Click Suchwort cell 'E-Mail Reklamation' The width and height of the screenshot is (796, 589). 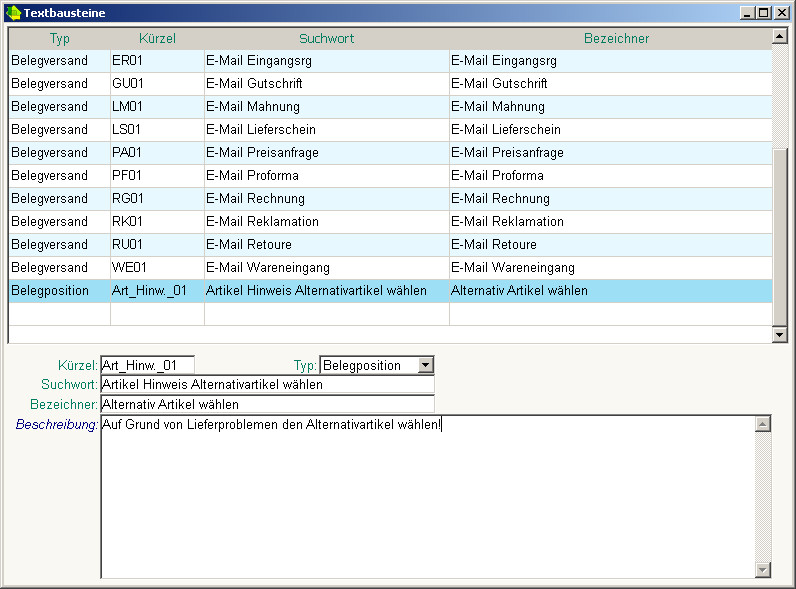[x=327, y=221]
